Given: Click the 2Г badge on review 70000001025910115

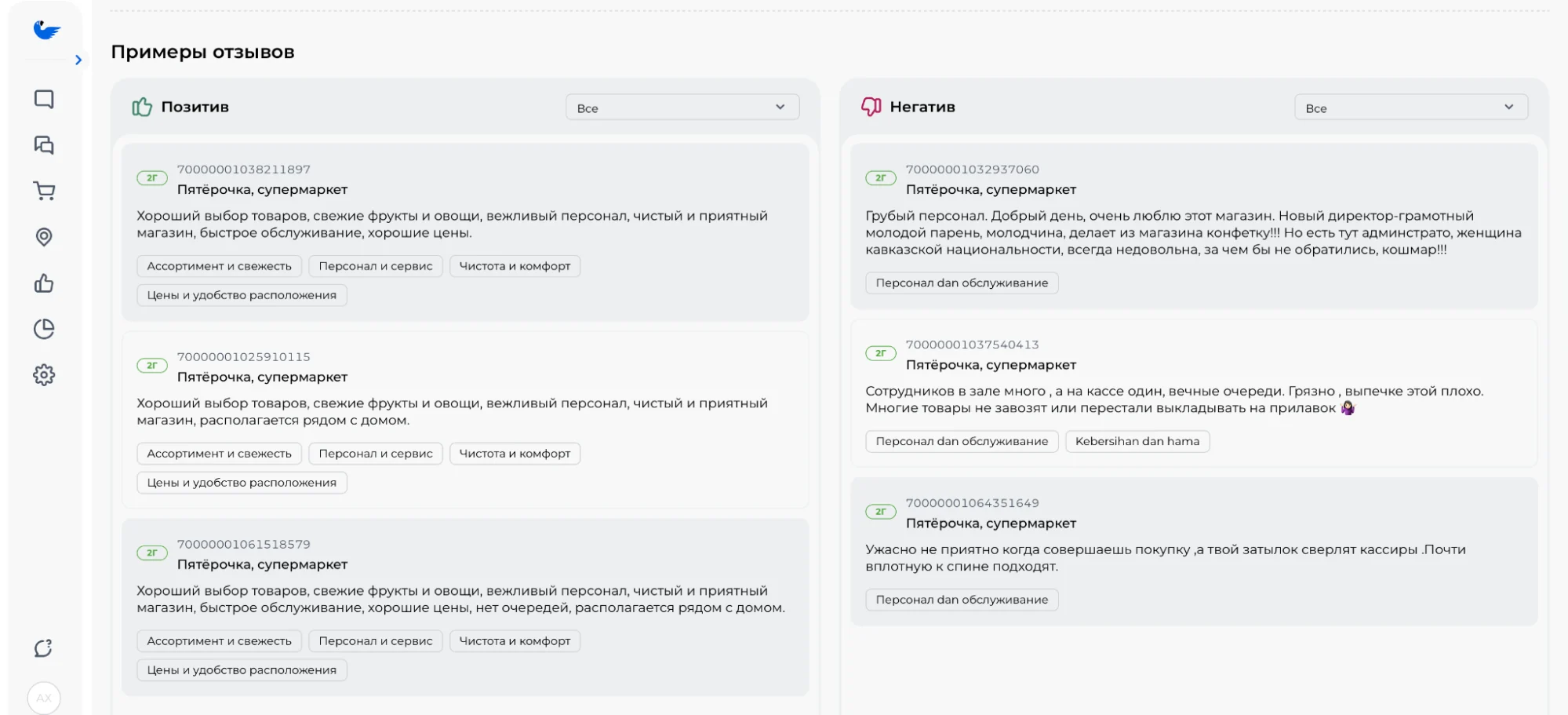Looking at the screenshot, I should pyautogui.click(x=152, y=366).
